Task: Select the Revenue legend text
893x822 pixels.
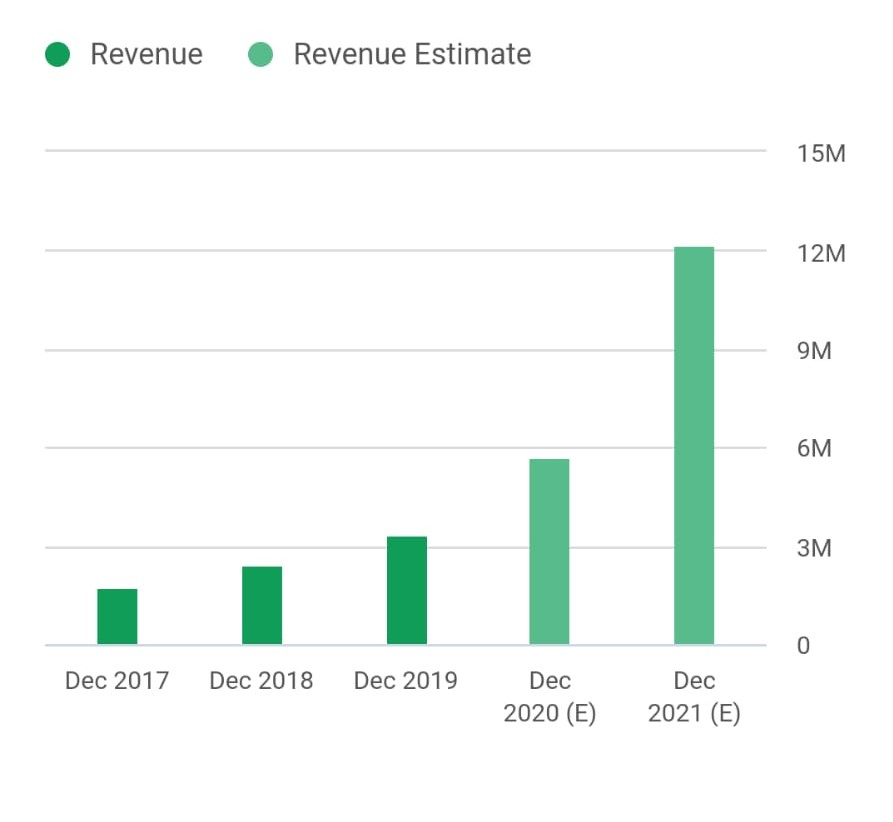Action: [x=146, y=54]
